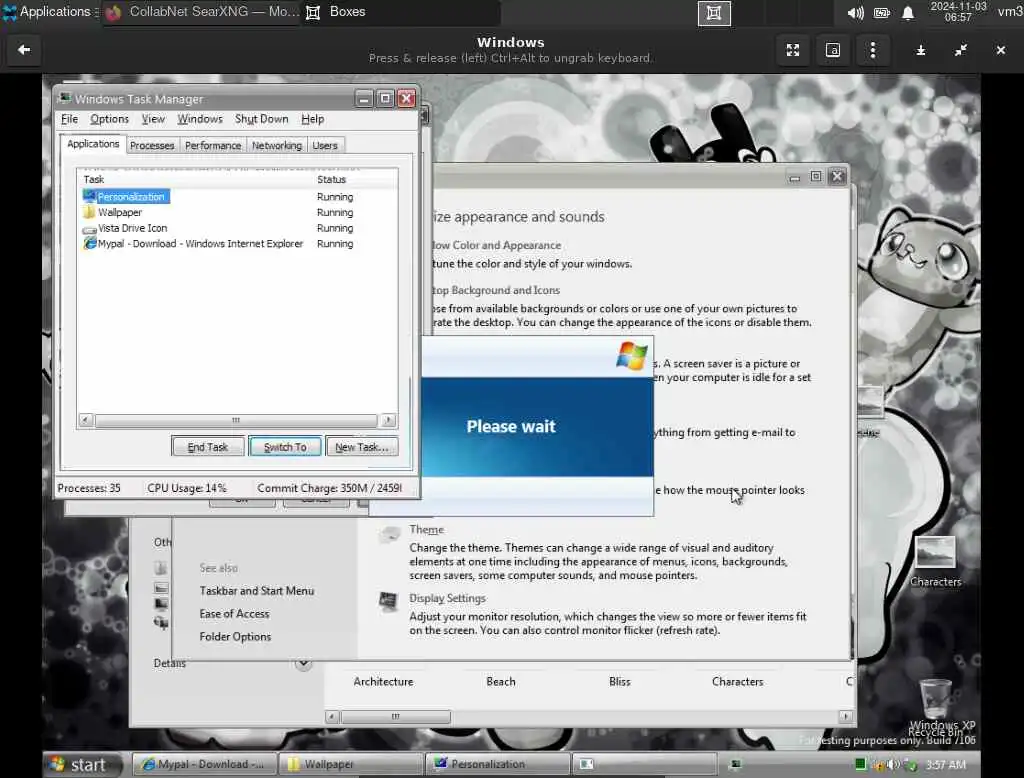Select the Characters wallpaper folder label

coord(737,681)
